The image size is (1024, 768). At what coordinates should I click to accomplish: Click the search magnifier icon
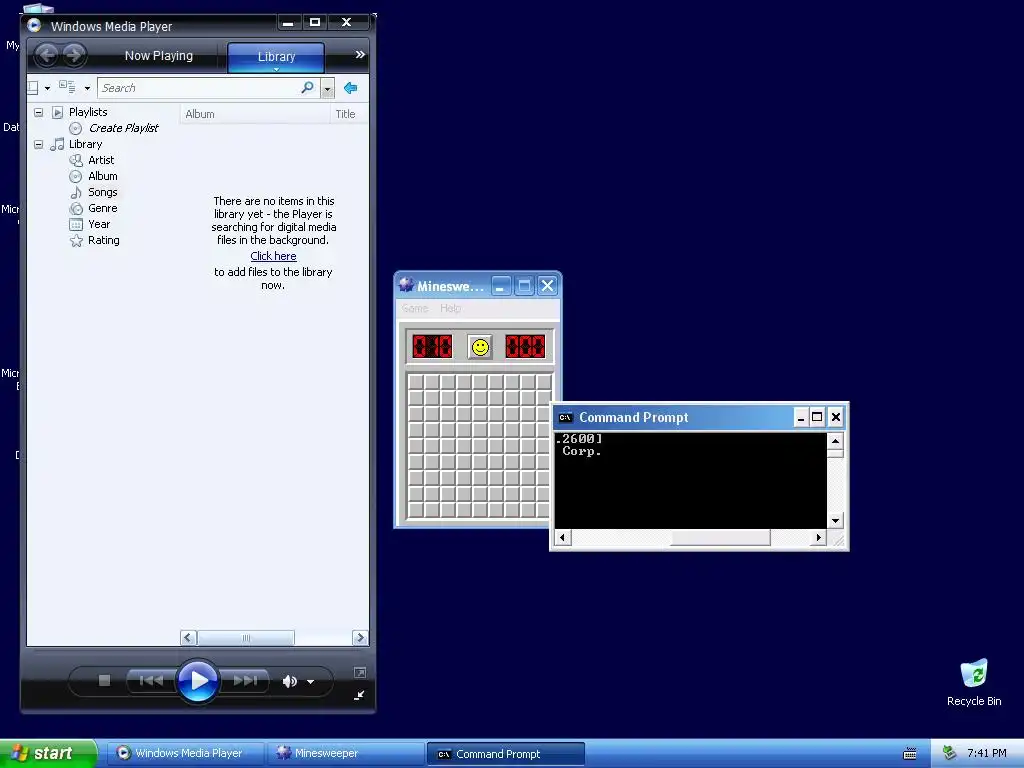click(x=308, y=88)
